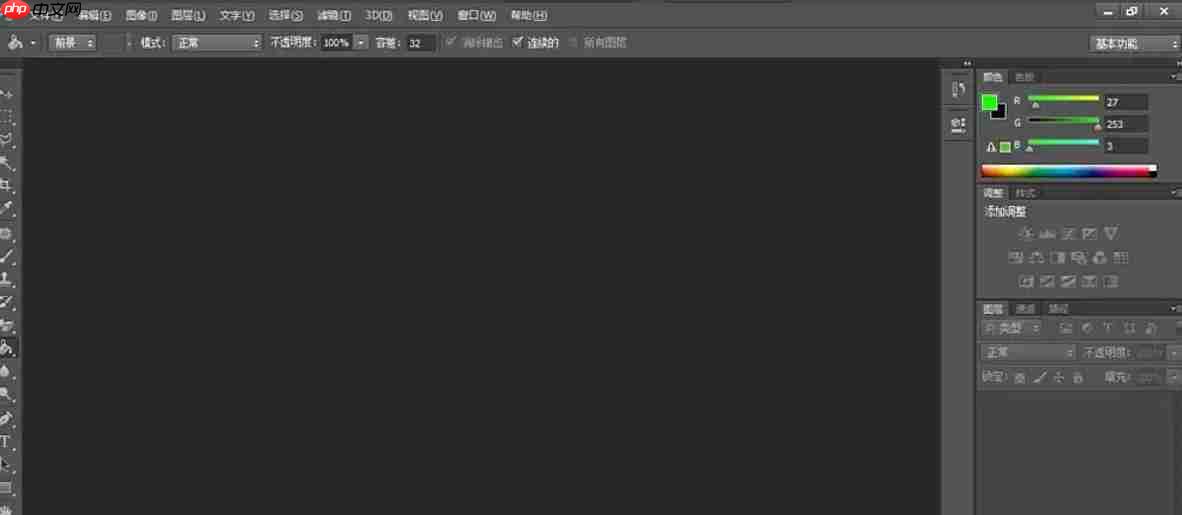The image size is (1182, 515).
Task: Add an Invert adjustment
Action: click(1025, 282)
